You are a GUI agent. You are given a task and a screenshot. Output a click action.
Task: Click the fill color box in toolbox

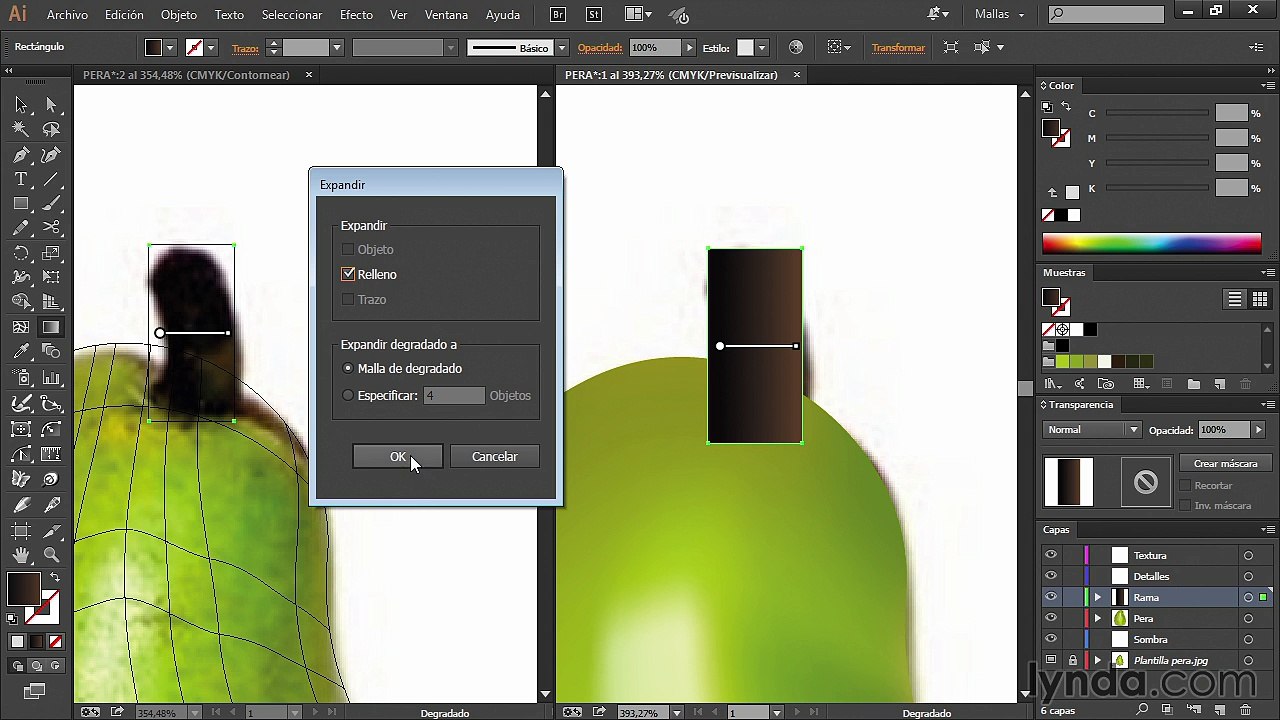click(x=23, y=589)
